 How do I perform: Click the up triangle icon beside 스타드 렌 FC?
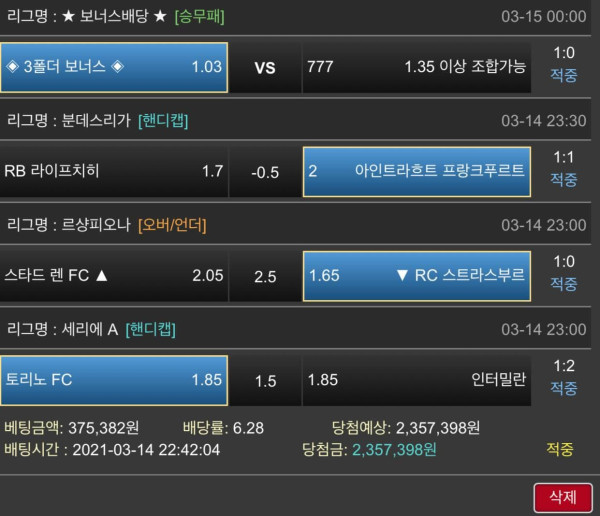pos(102,275)
